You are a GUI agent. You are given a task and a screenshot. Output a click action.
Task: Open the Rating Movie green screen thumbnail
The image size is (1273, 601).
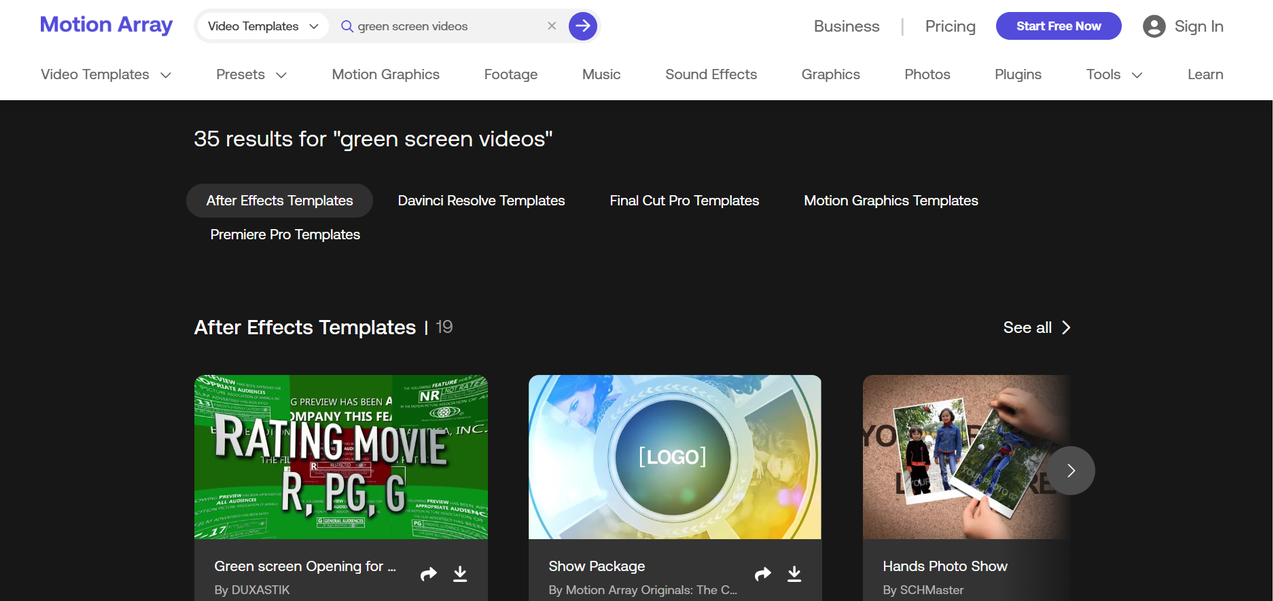341,457
